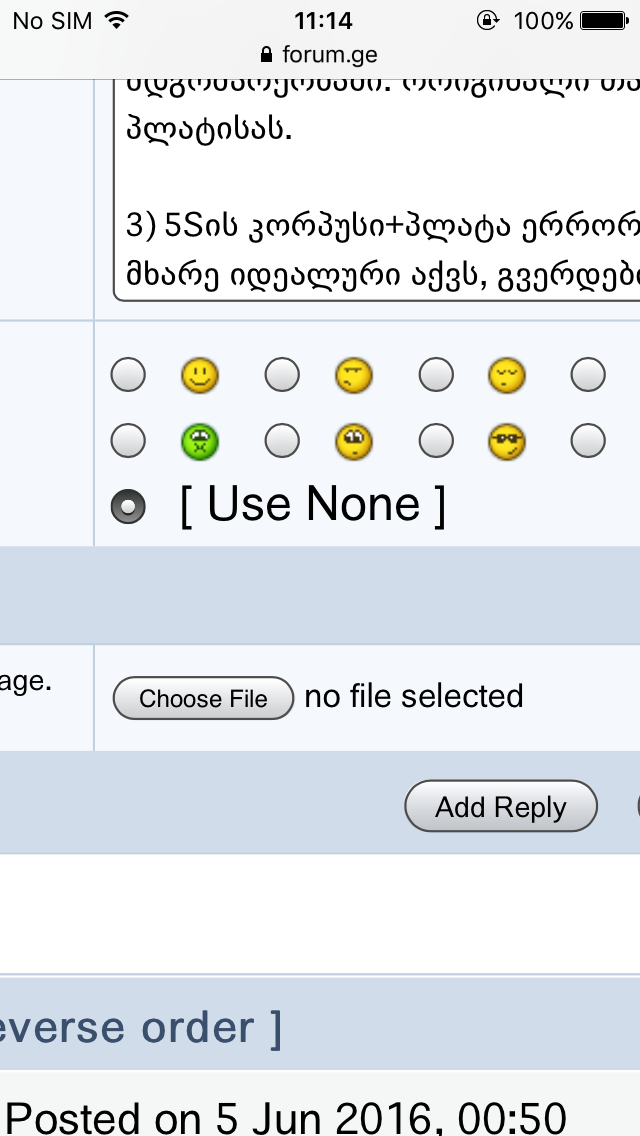
Task: Choose radio button for the sunglasses icon
Action: click(x=436, y=441)
